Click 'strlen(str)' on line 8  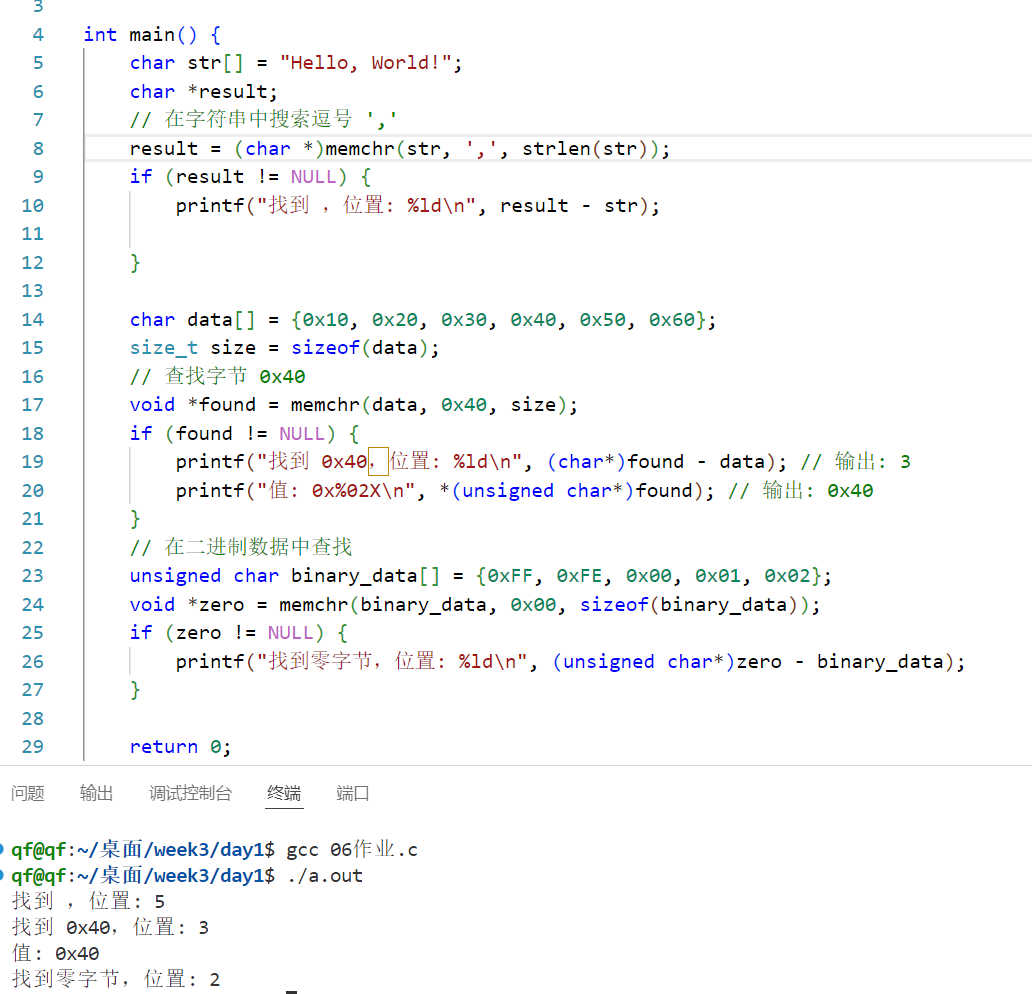pos(586,149)
